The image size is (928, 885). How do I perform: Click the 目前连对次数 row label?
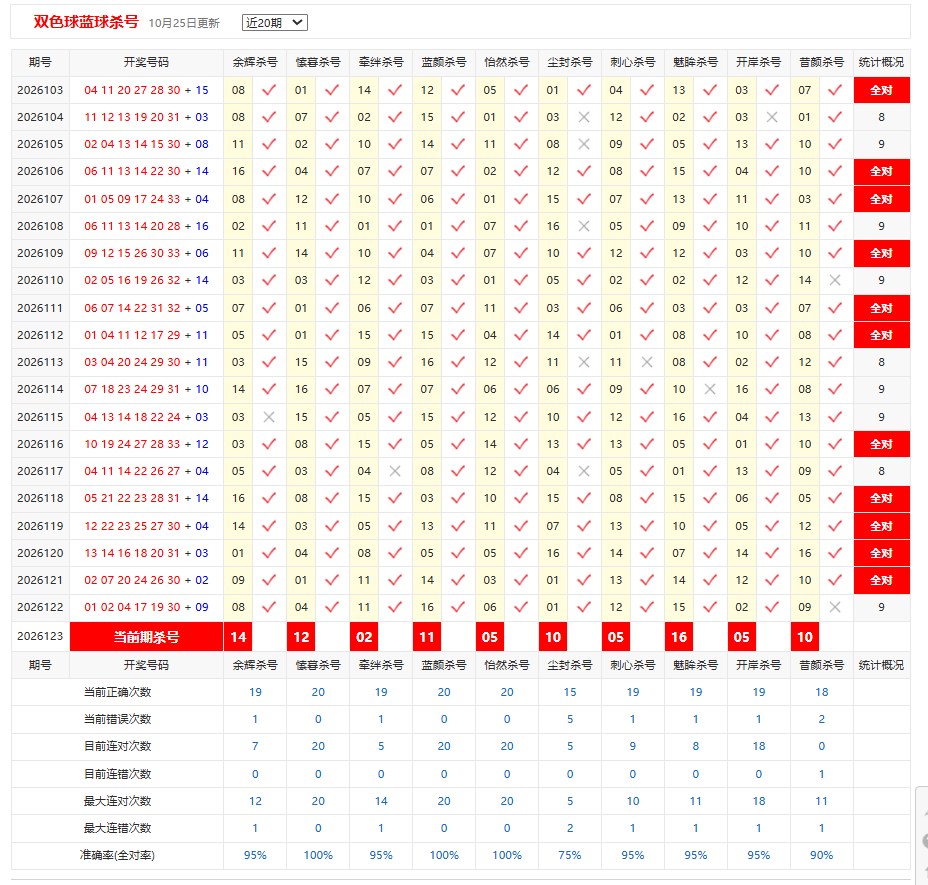pyautogui.click(x=117, y=746)
